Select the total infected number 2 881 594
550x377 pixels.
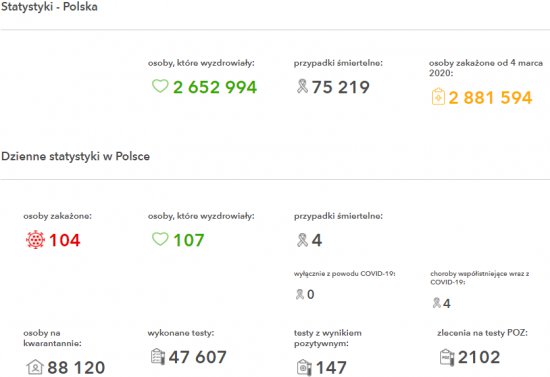(x=490, y=97)
